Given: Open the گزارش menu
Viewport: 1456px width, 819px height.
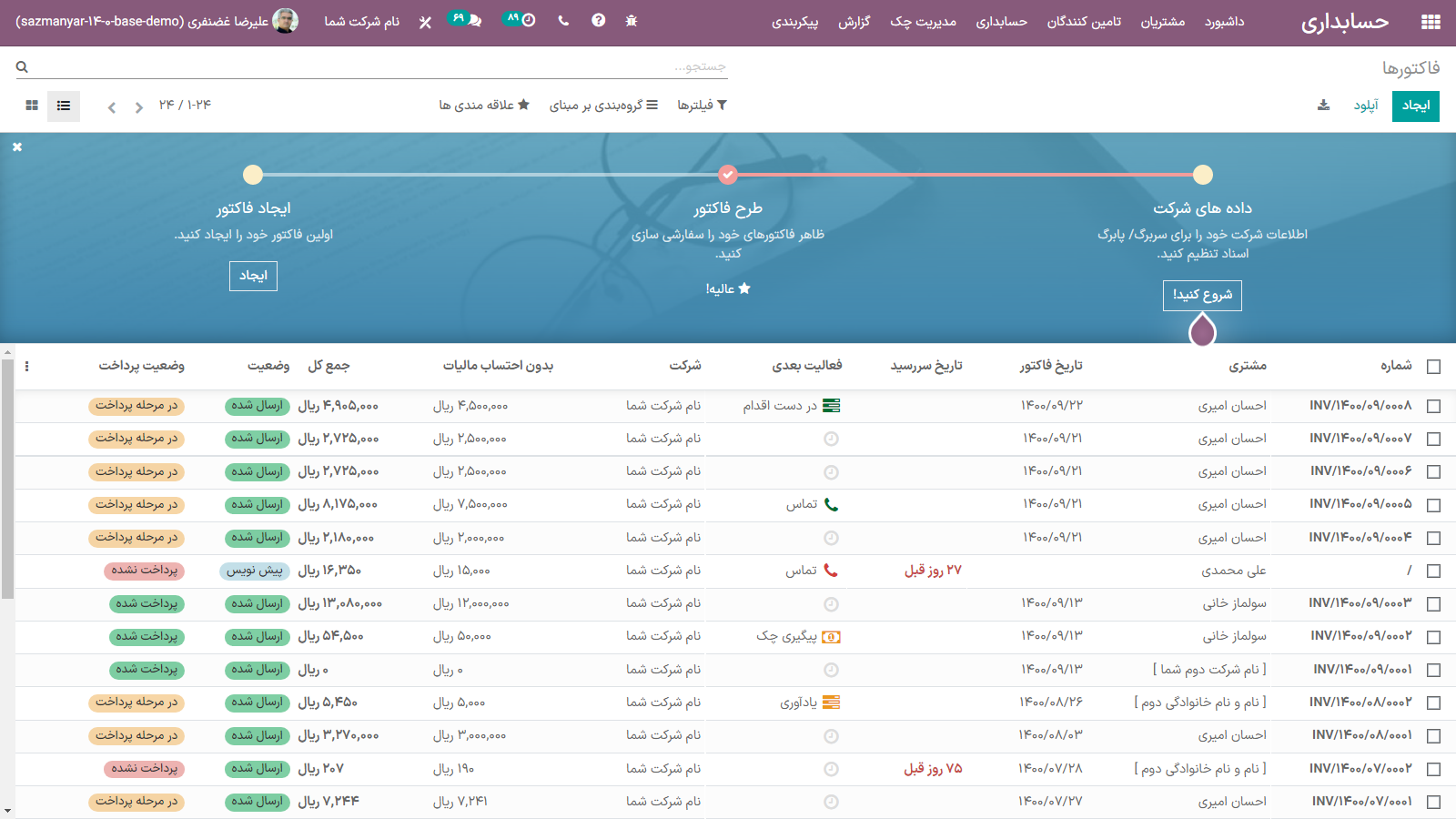Looking at the screenshot, I should tap(854, 22).
